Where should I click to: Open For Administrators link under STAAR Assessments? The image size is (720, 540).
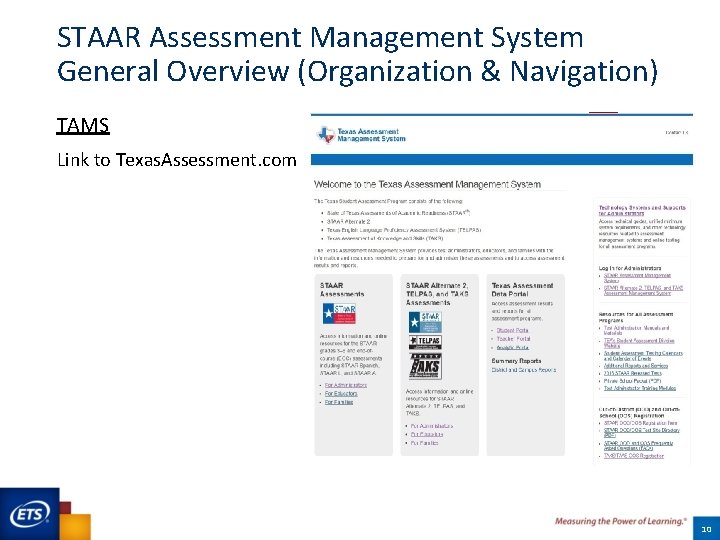coord(346,385)
